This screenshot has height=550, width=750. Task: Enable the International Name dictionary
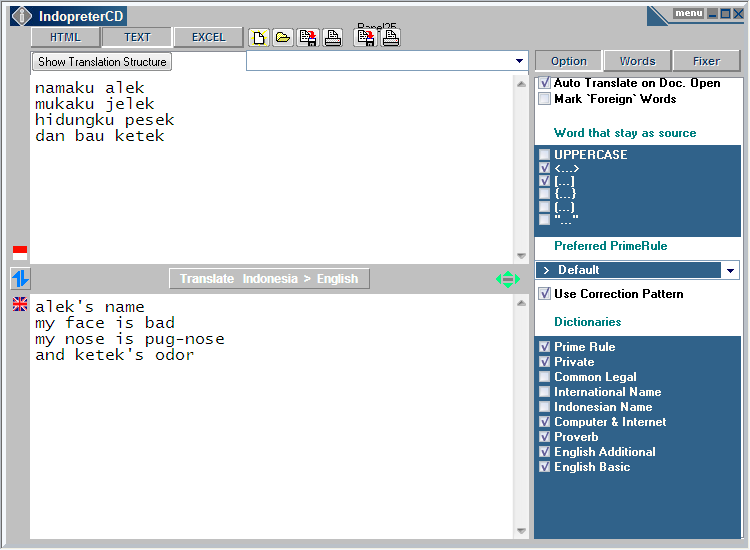pos(544,392)
